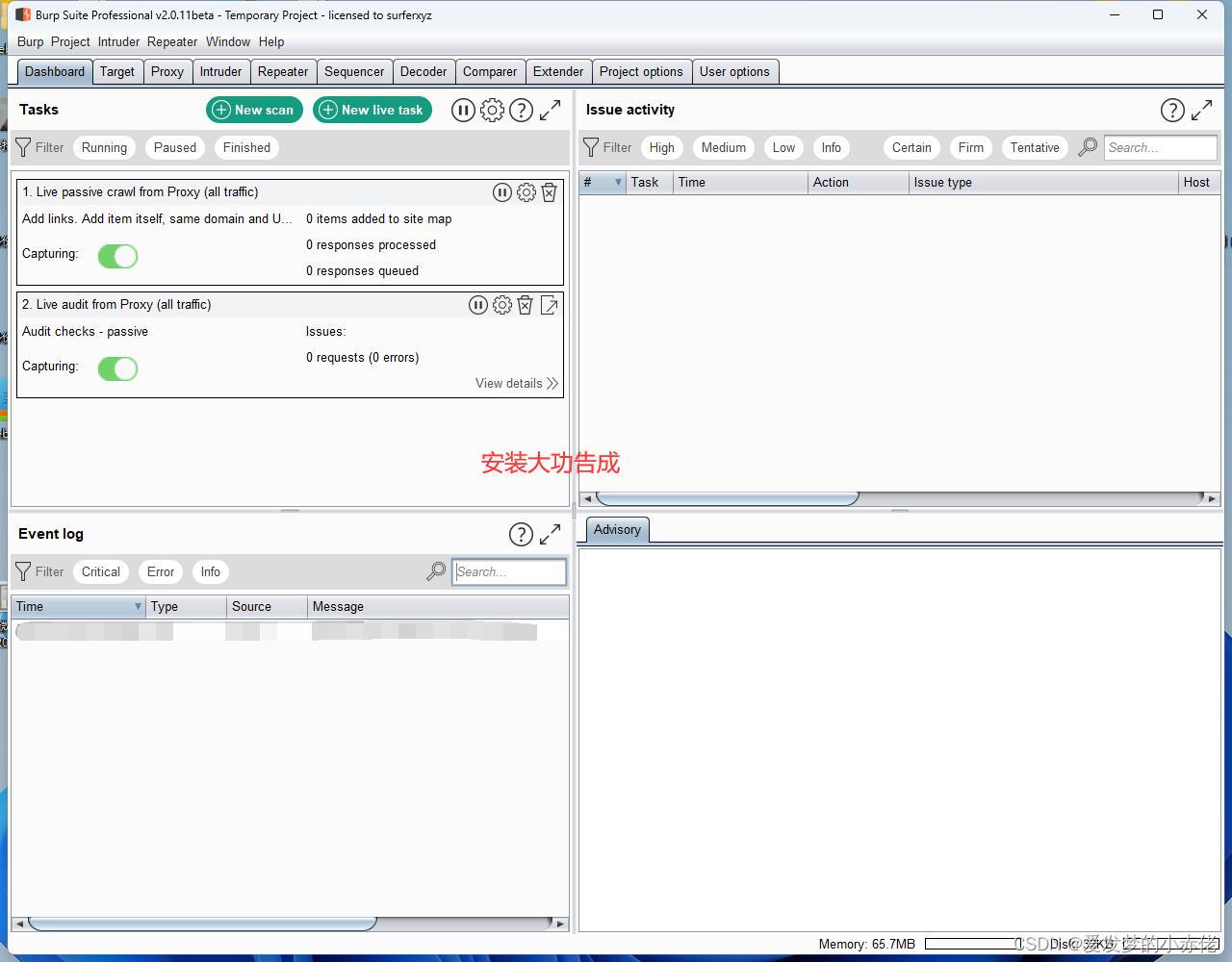This screenshot has height=962, width=1232.
Task: Sort event log by Time column
Action: [79, 606]
